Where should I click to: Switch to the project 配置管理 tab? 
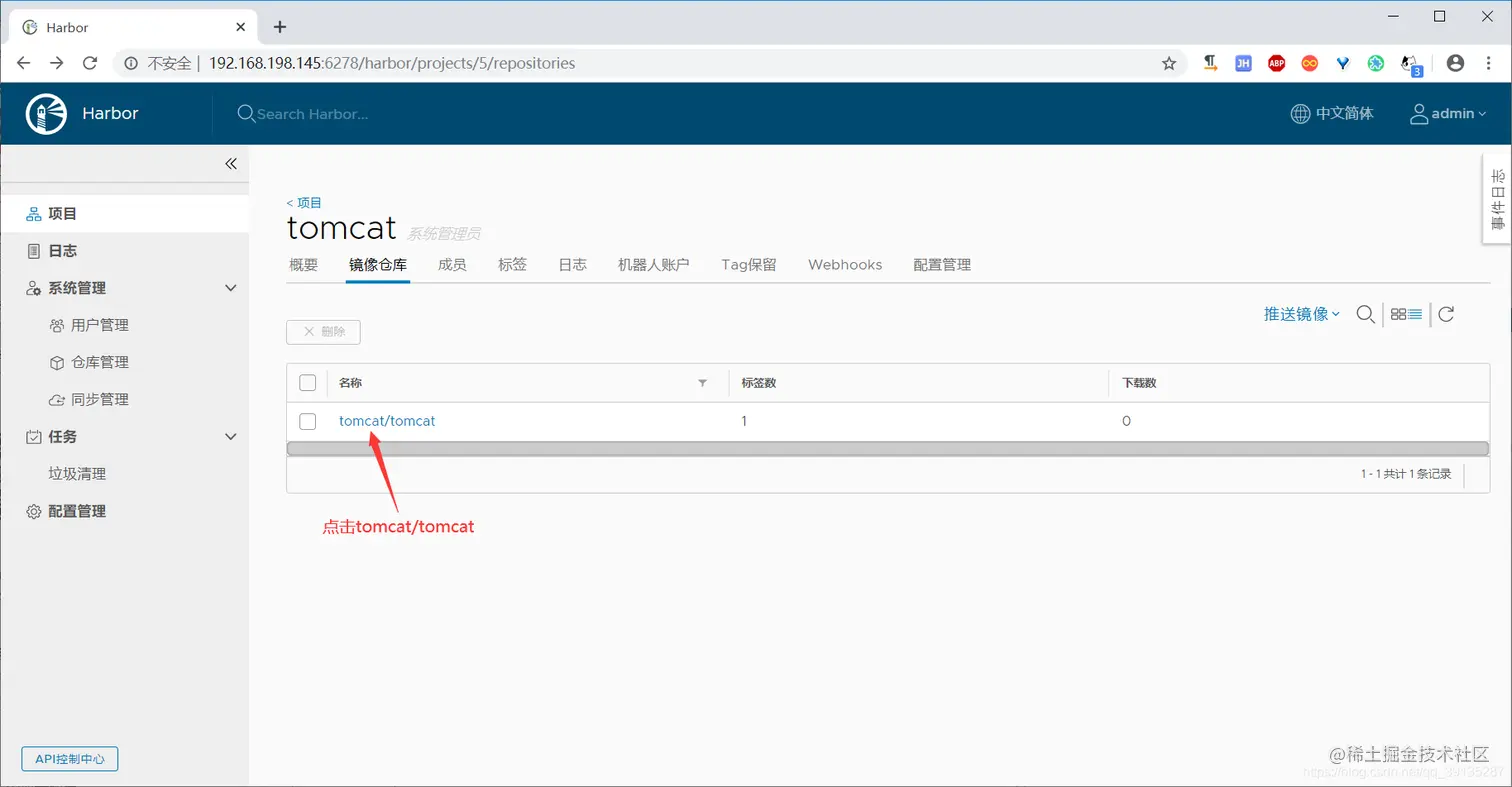942,265
